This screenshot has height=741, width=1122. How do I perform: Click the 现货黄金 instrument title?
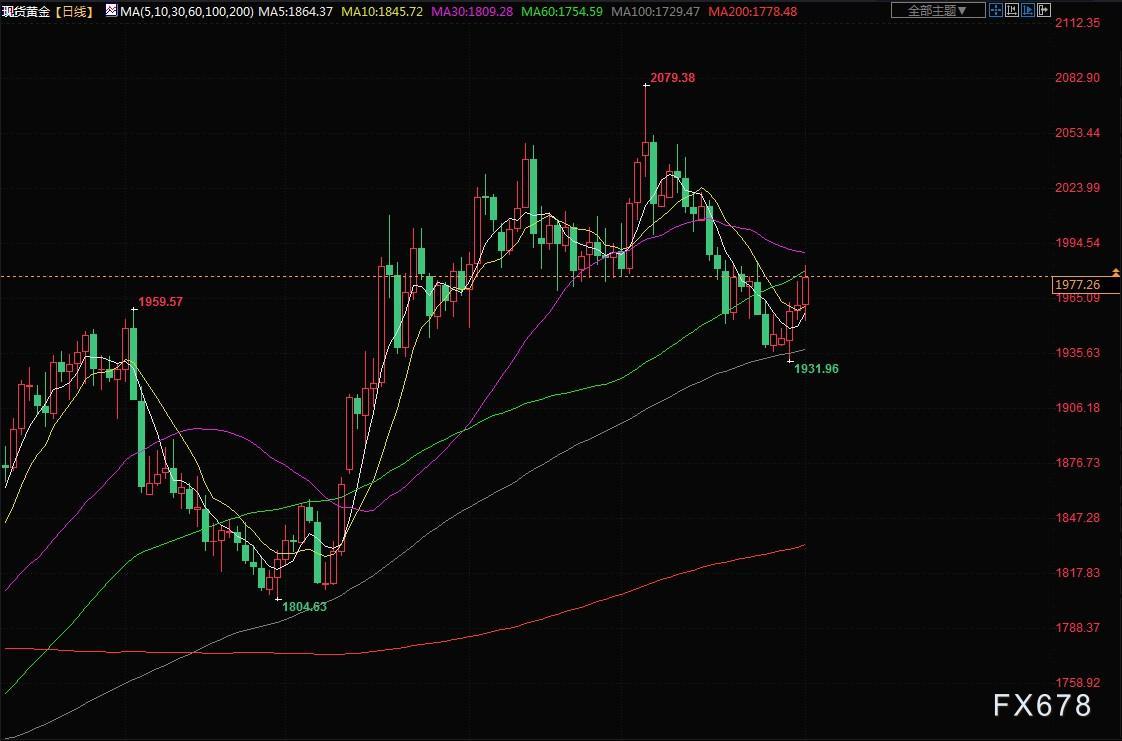tap(26, 11)
